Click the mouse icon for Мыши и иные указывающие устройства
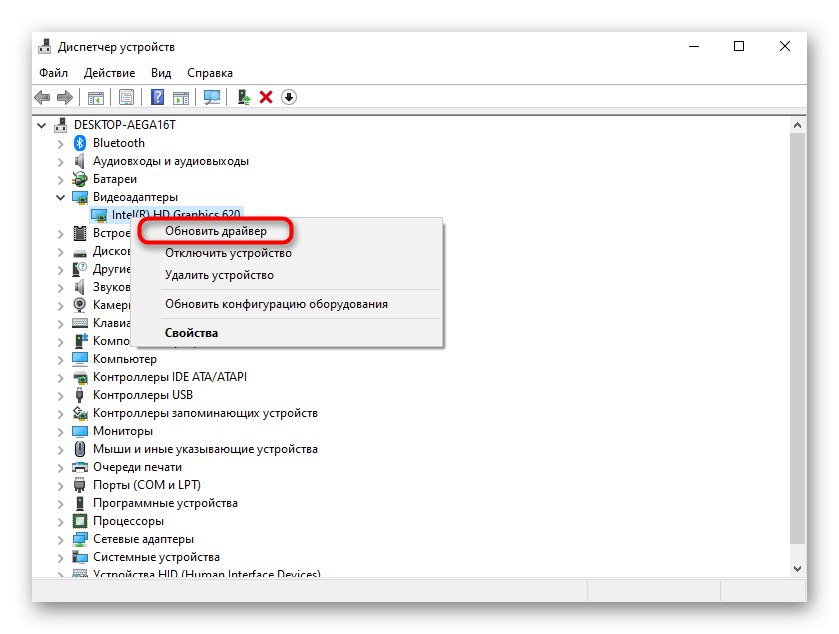The width and height of the screenshot is (839, 634). click(80, 449)
